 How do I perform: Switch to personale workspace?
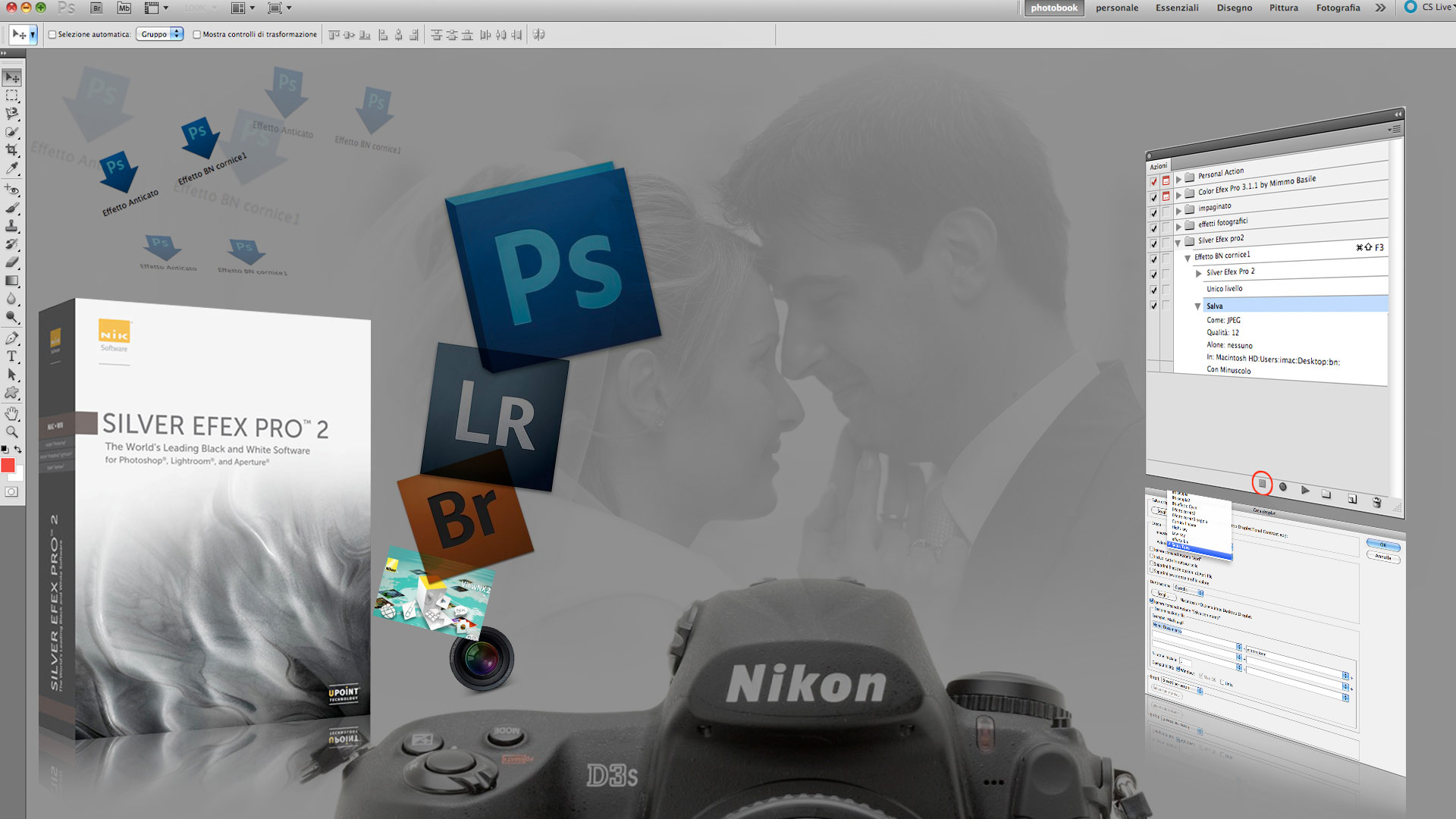pyautogui.click(x=1117, y=8)
